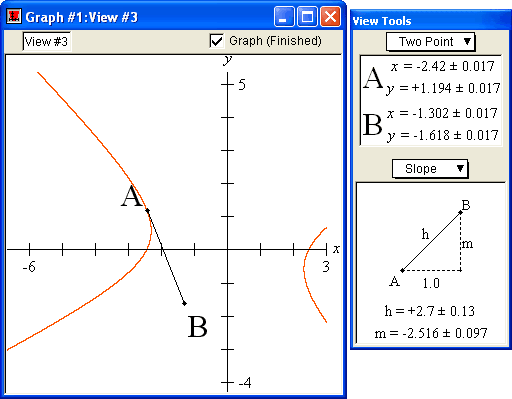
Task: Click the slope m value readout
Action: (431, 333)
